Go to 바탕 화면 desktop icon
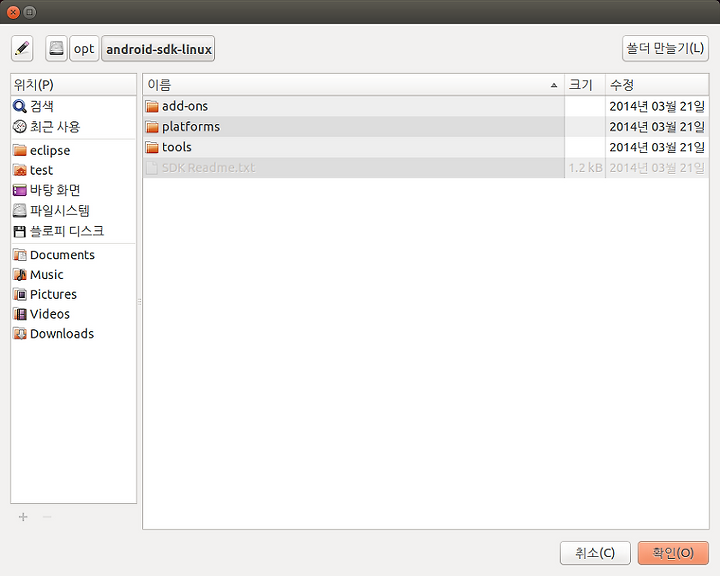Viewport: 720px width, 576px height. [19, 190]
